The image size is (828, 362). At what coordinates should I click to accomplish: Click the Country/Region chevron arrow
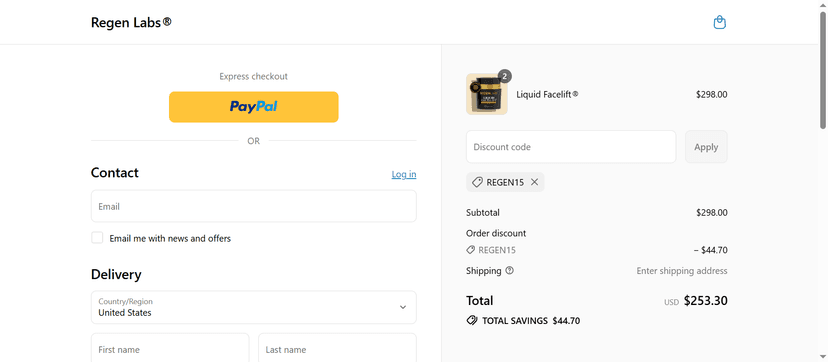(403, 307)
